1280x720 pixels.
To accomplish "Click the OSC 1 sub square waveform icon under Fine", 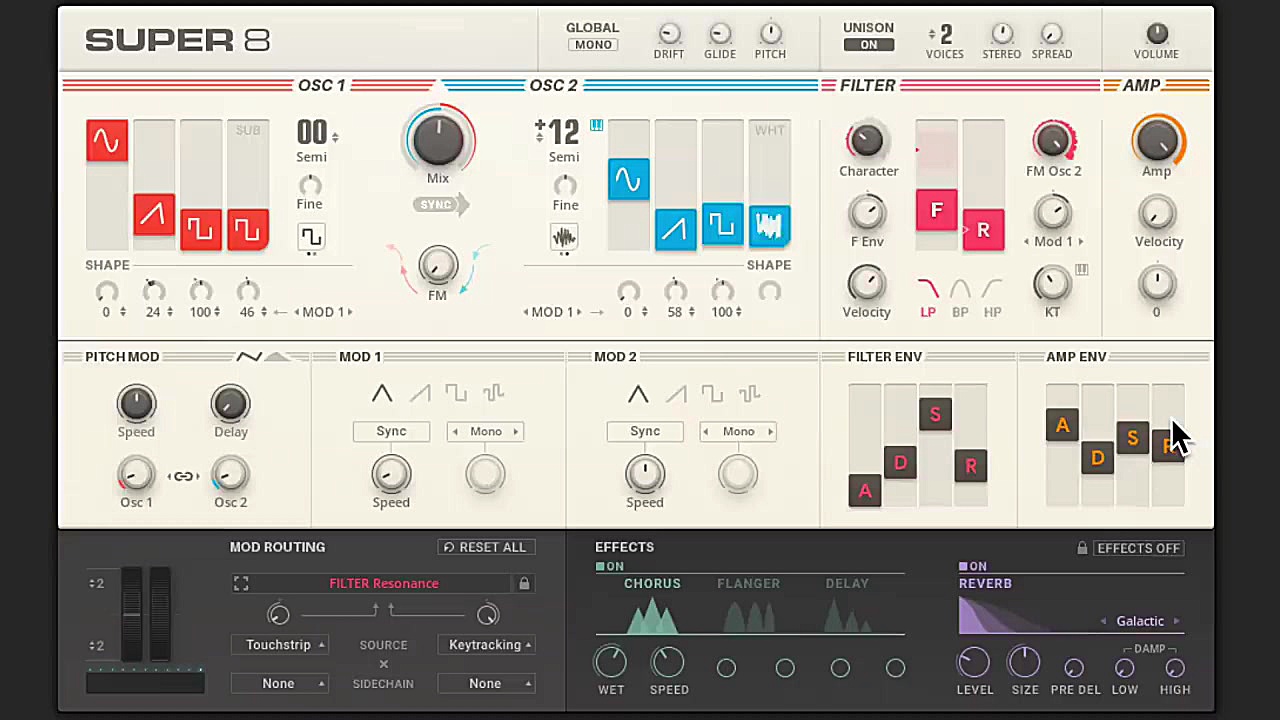I will click(x=311, y=237).
